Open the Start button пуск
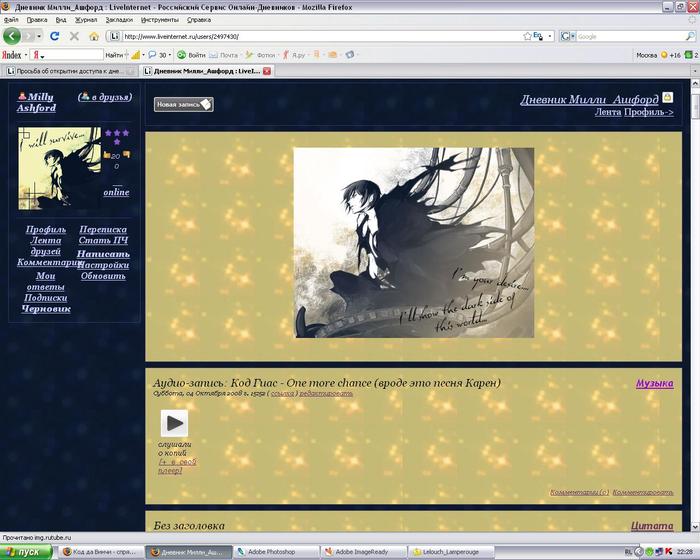The image size is (700, 560). pos(26,552)
